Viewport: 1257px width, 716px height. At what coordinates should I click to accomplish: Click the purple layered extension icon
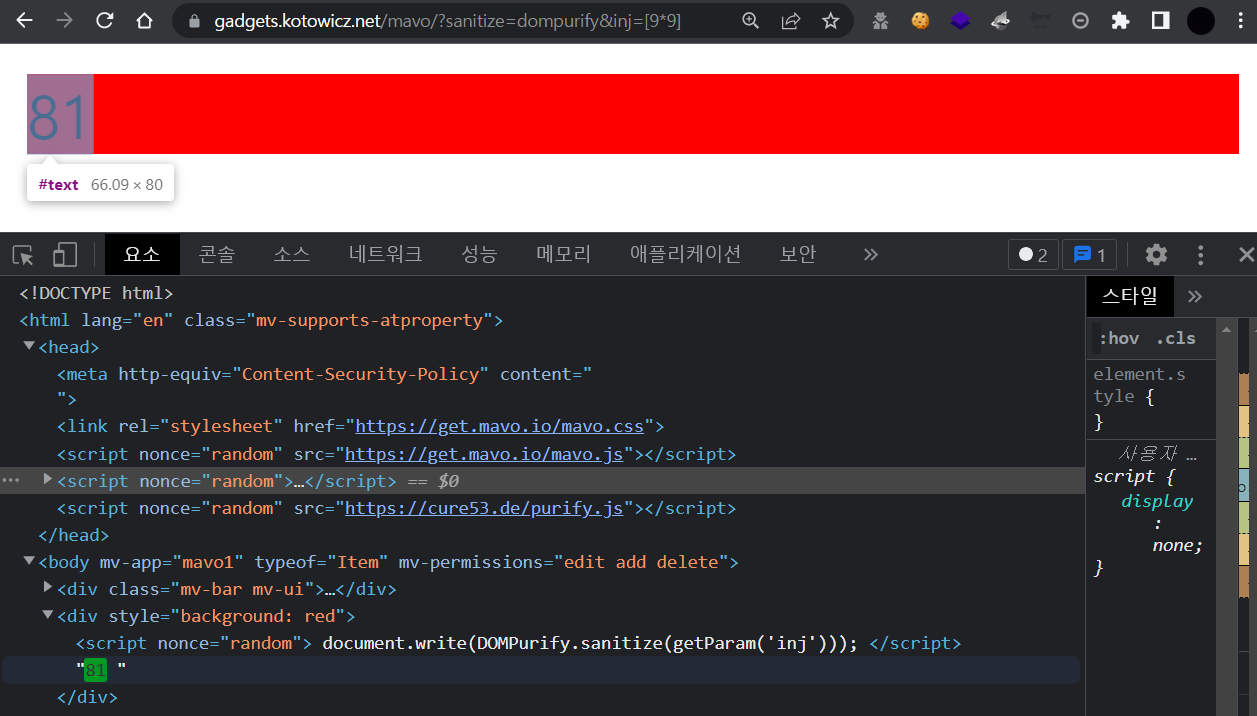point(960,20)
